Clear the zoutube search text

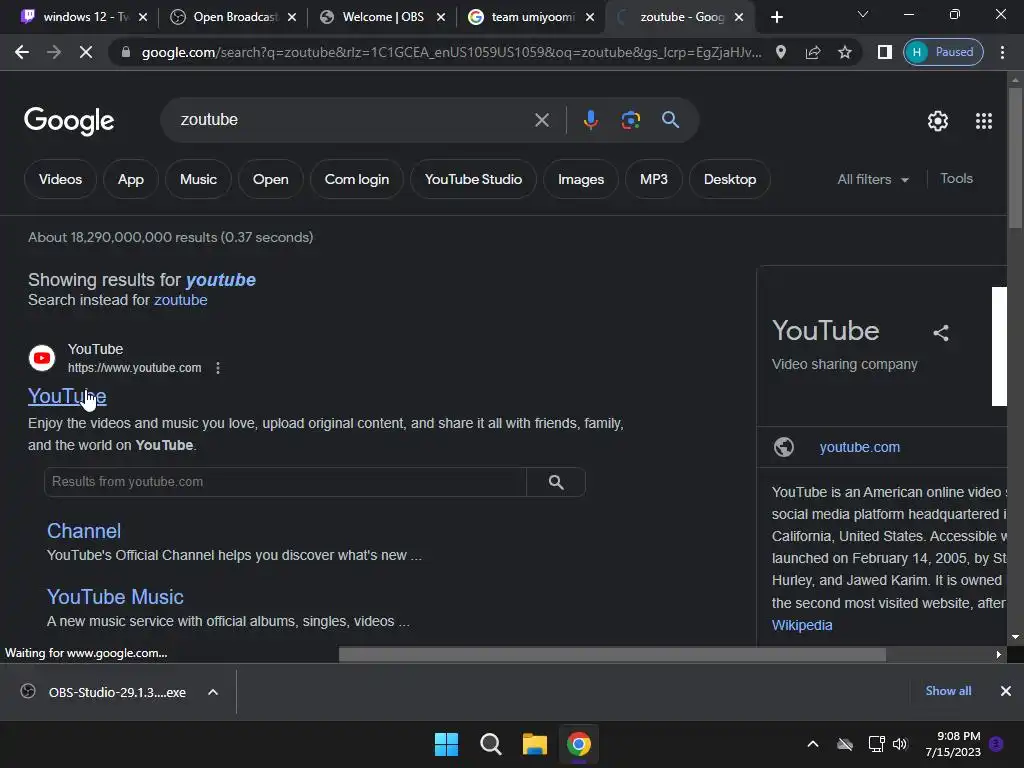(541, 120)
